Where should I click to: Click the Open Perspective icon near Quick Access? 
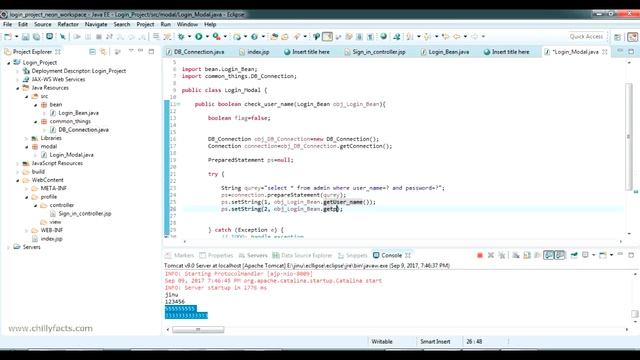(618, 37)
